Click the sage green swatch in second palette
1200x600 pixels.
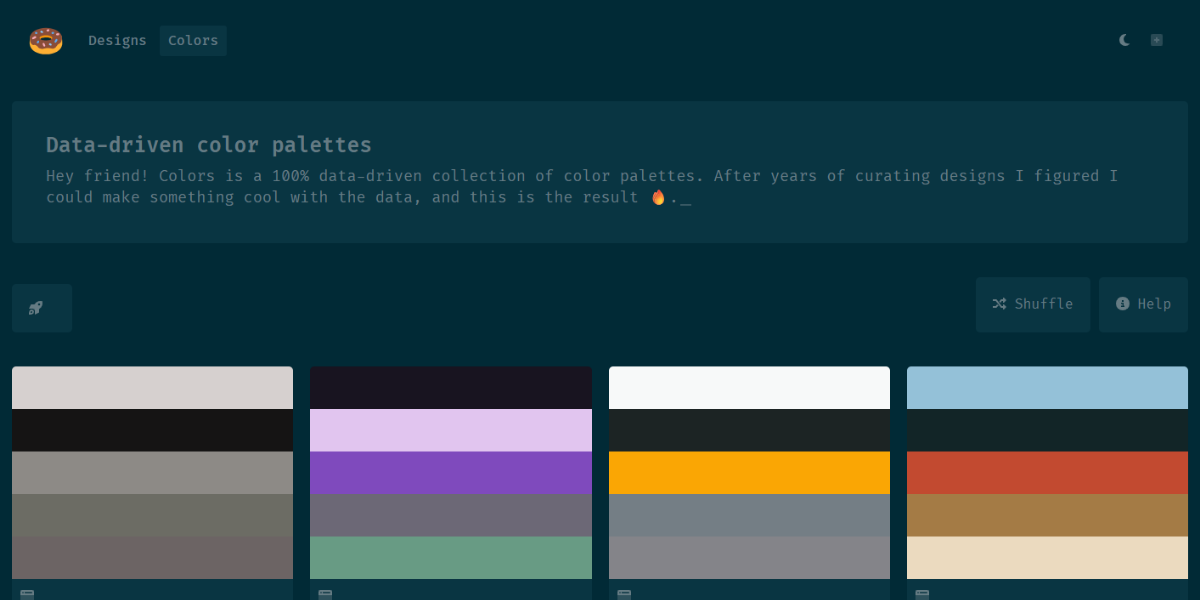tap(450, 557)
